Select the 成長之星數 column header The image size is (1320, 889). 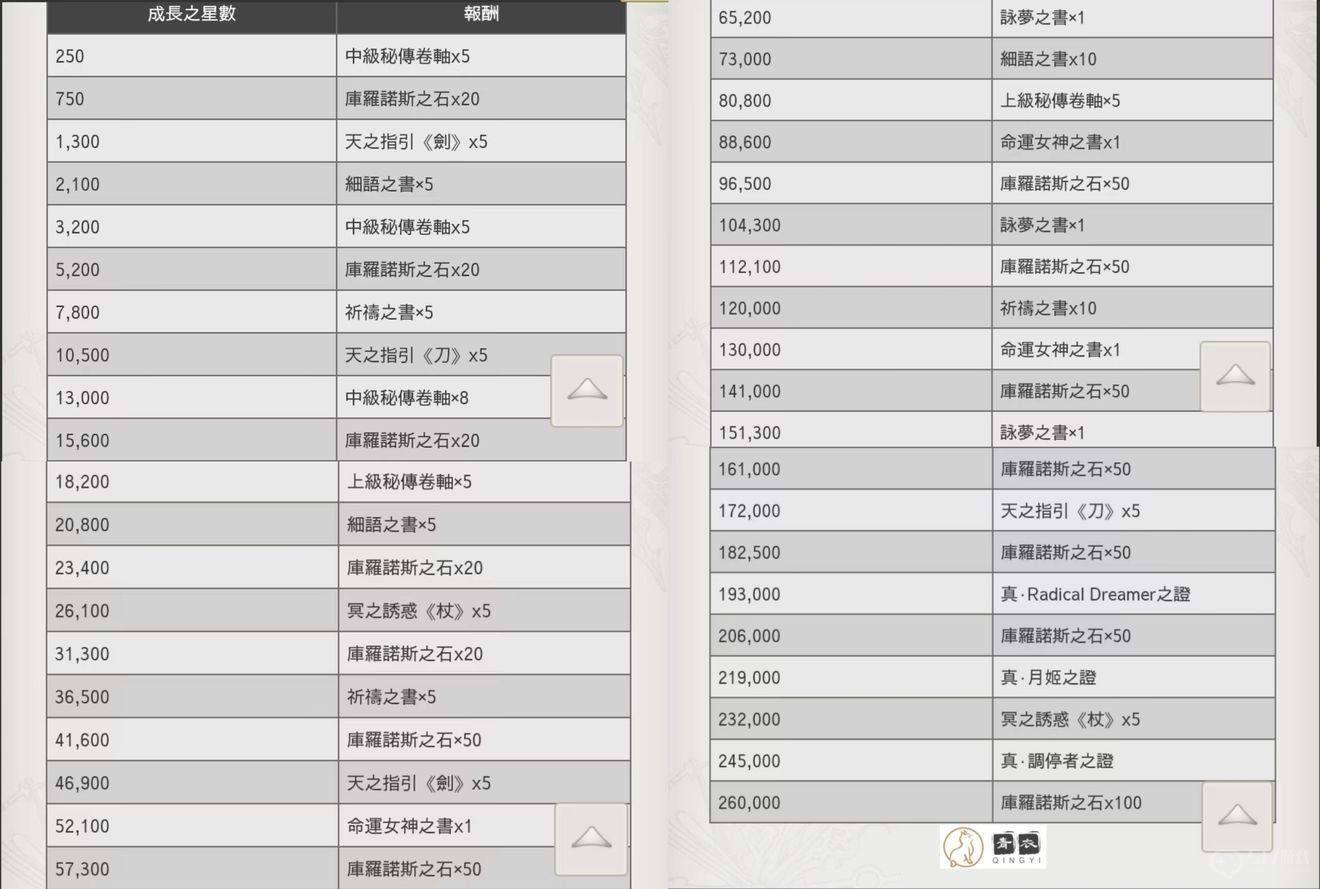pyautogui.click(x=191, y=16)
